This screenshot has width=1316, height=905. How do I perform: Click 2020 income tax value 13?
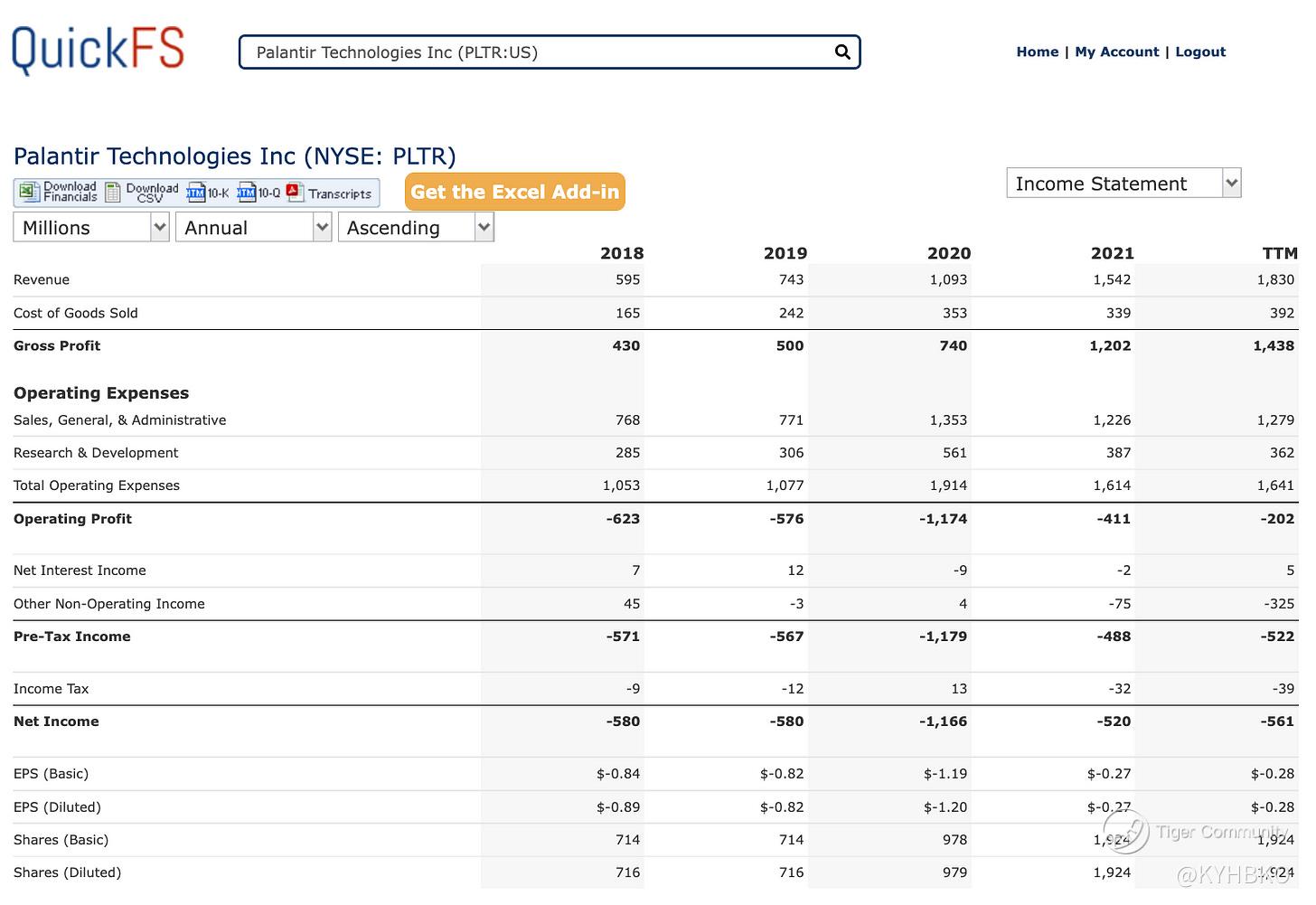click(959, 689)
